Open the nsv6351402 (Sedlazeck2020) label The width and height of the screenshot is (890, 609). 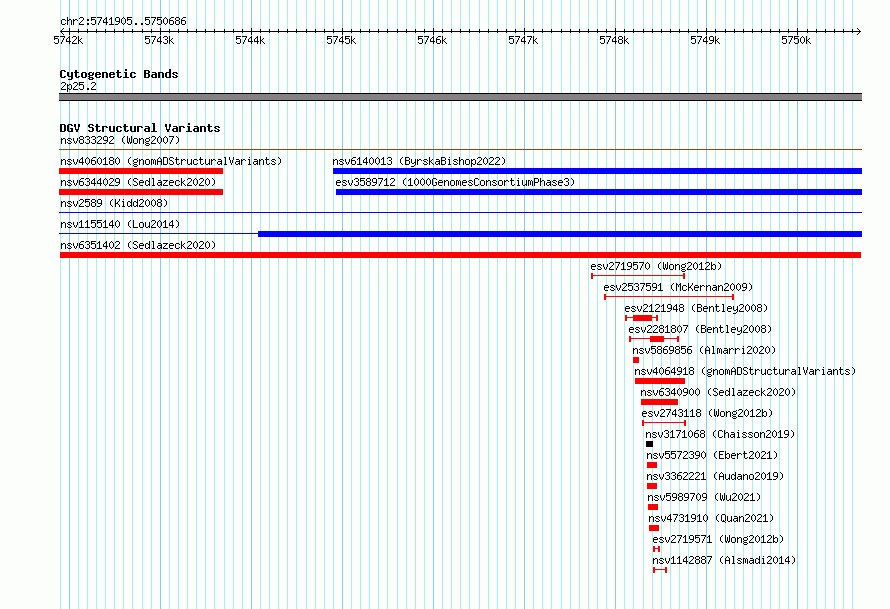138,245
